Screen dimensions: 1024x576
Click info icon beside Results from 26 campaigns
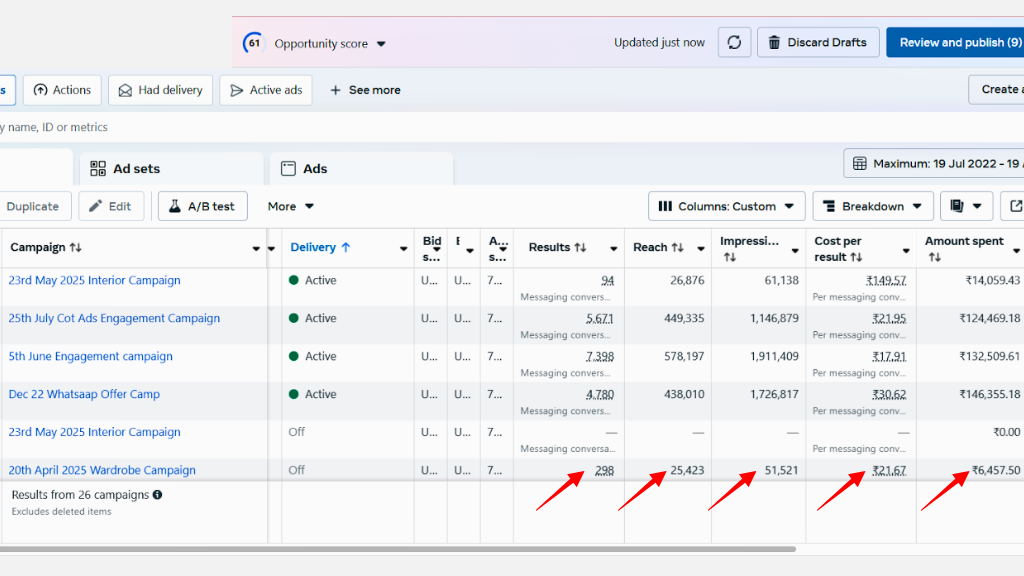tap(157, 495)
